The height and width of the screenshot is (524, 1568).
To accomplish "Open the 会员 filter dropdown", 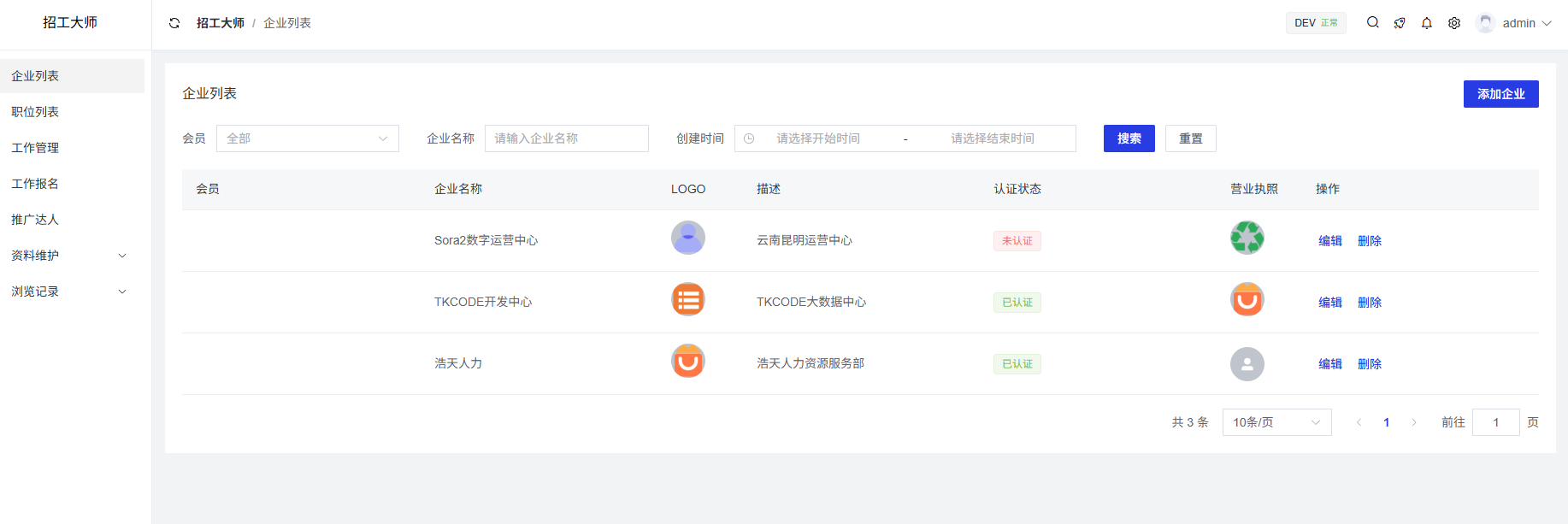I will pos(307,138).
